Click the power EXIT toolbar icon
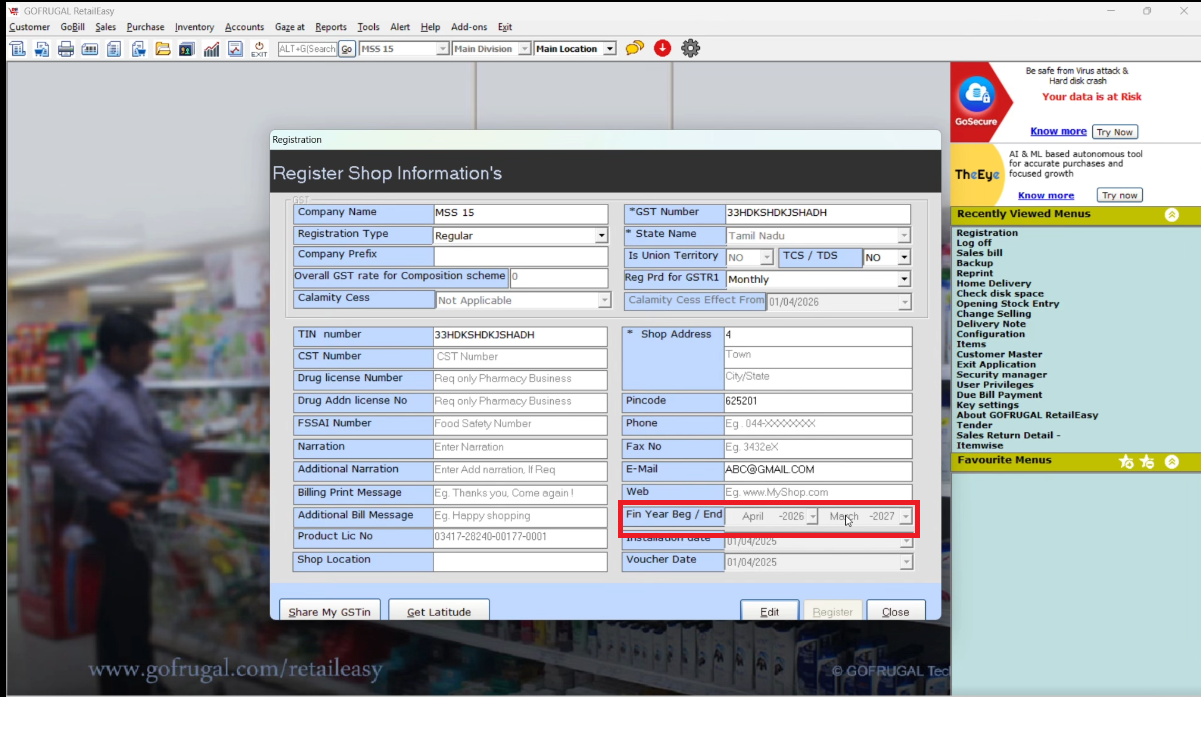The height and width of the screenshot is (755, 1201). tap(259, 49)
